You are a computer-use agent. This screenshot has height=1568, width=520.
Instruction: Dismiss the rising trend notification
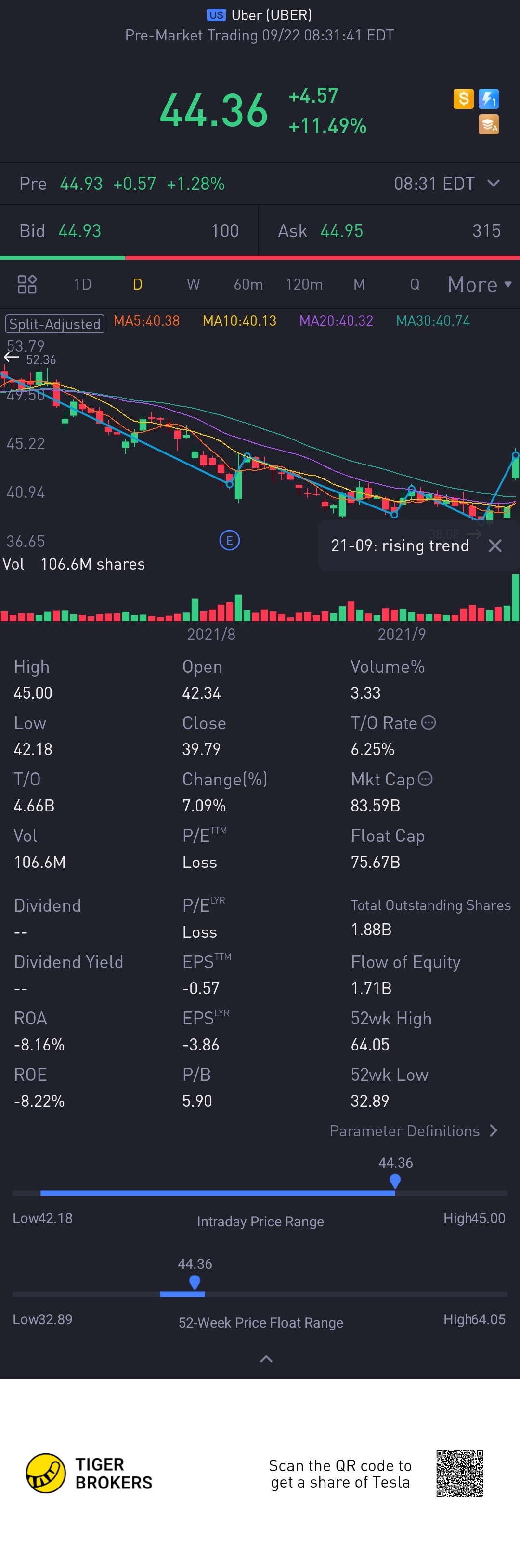pos(495,545)
